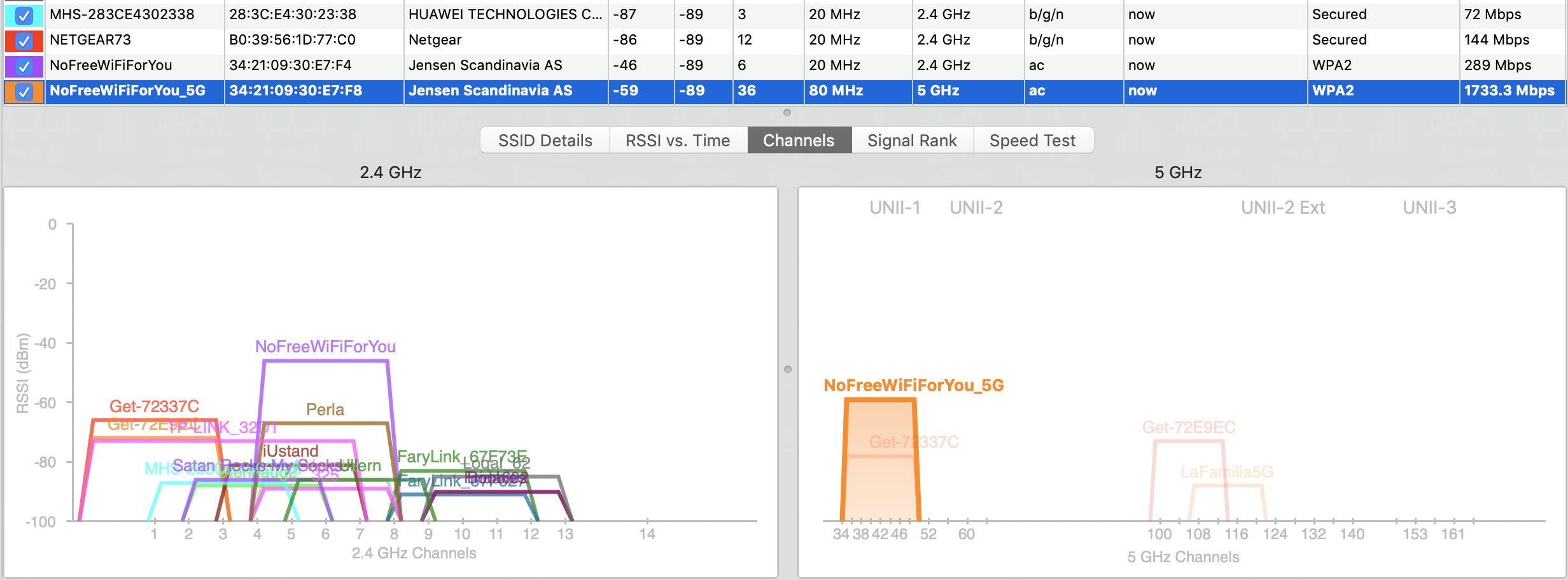This screenshot has height=580, width=1568.
Task: Click BSSID 34:21:09:30:E7:F8
Action: 295,90
